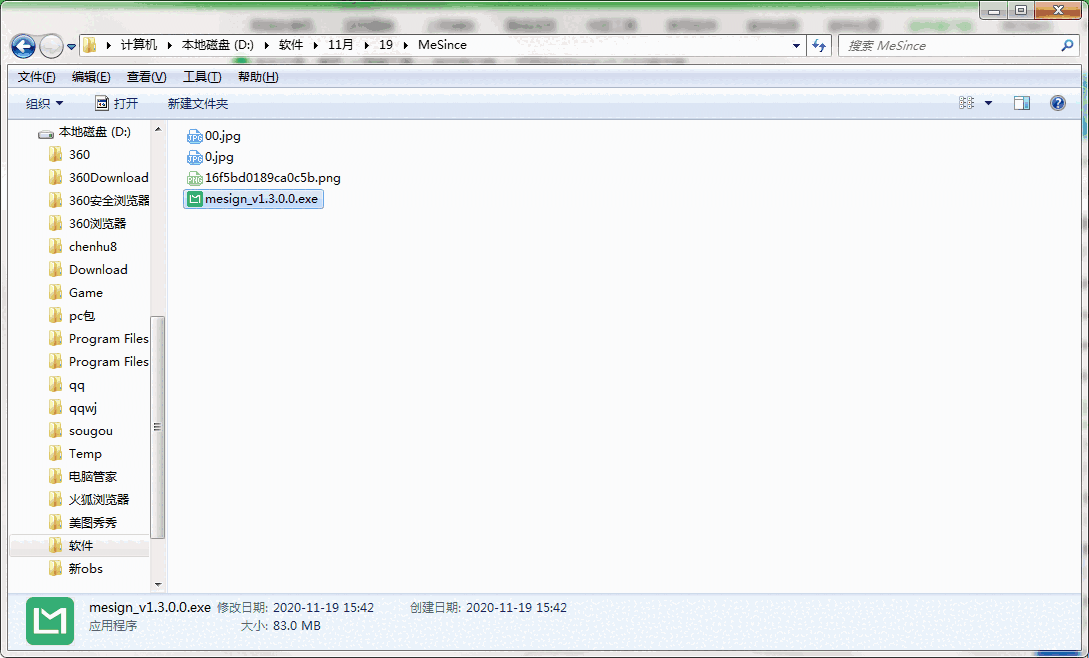Open the Download folder in the tree
This screenshot has height=658, width=1089.
tap(98, 270)
